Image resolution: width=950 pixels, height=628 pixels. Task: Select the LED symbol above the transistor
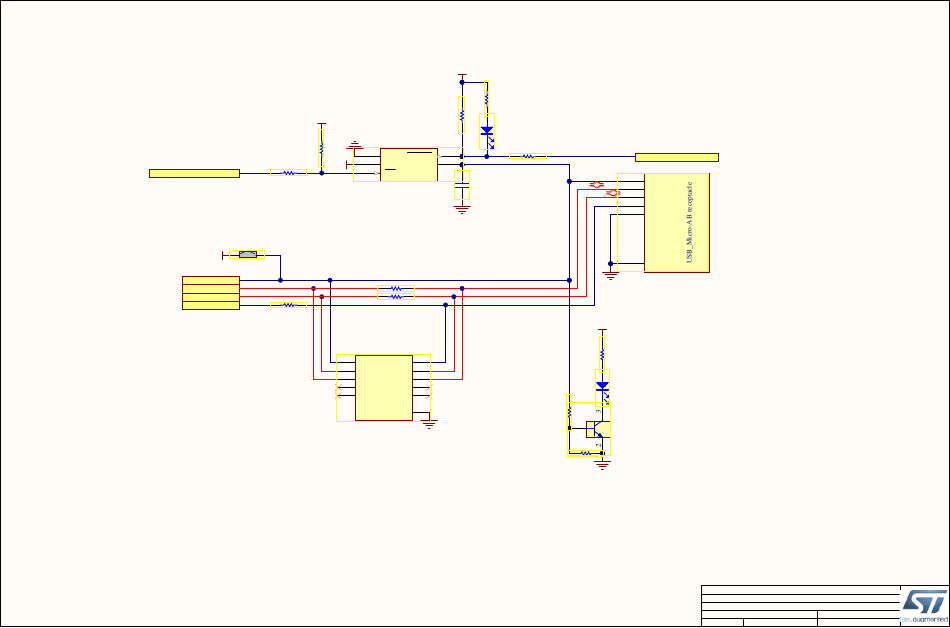602,385
